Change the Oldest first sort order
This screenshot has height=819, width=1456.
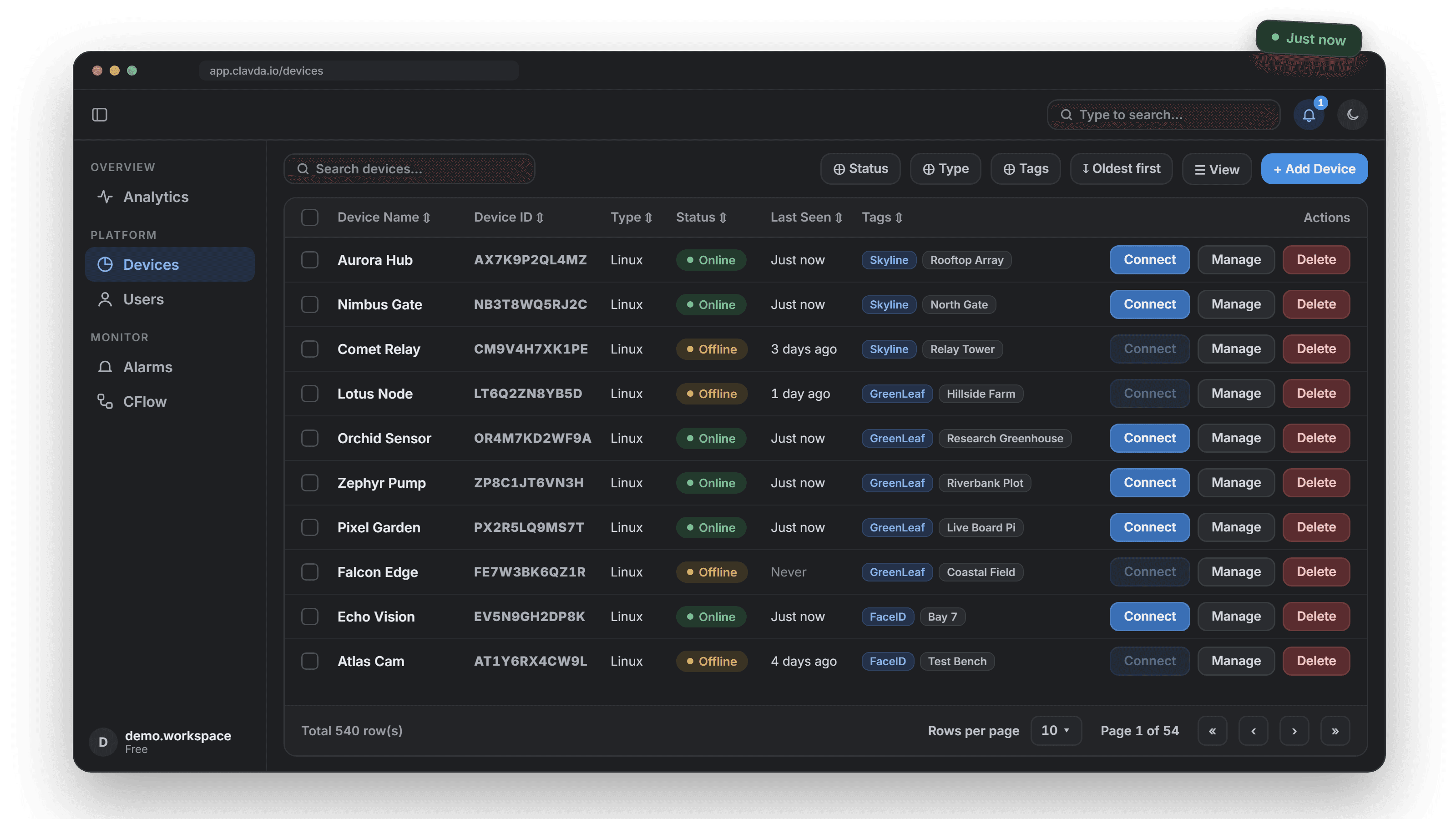[1121, 169]
